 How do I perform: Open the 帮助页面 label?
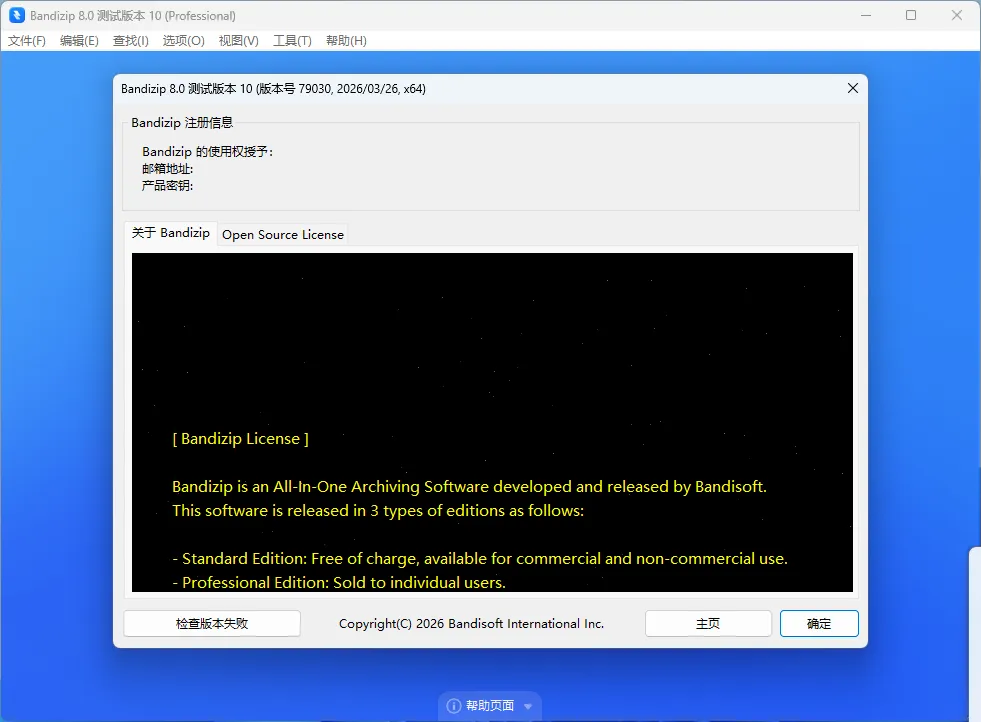coord(490,706)
